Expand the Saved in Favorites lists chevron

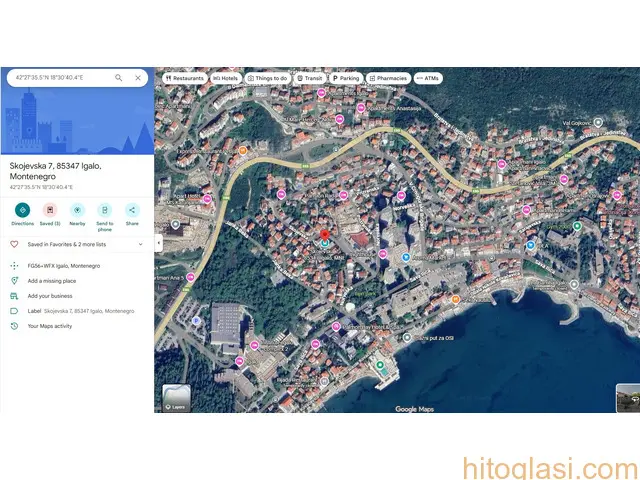pos(141,243)
